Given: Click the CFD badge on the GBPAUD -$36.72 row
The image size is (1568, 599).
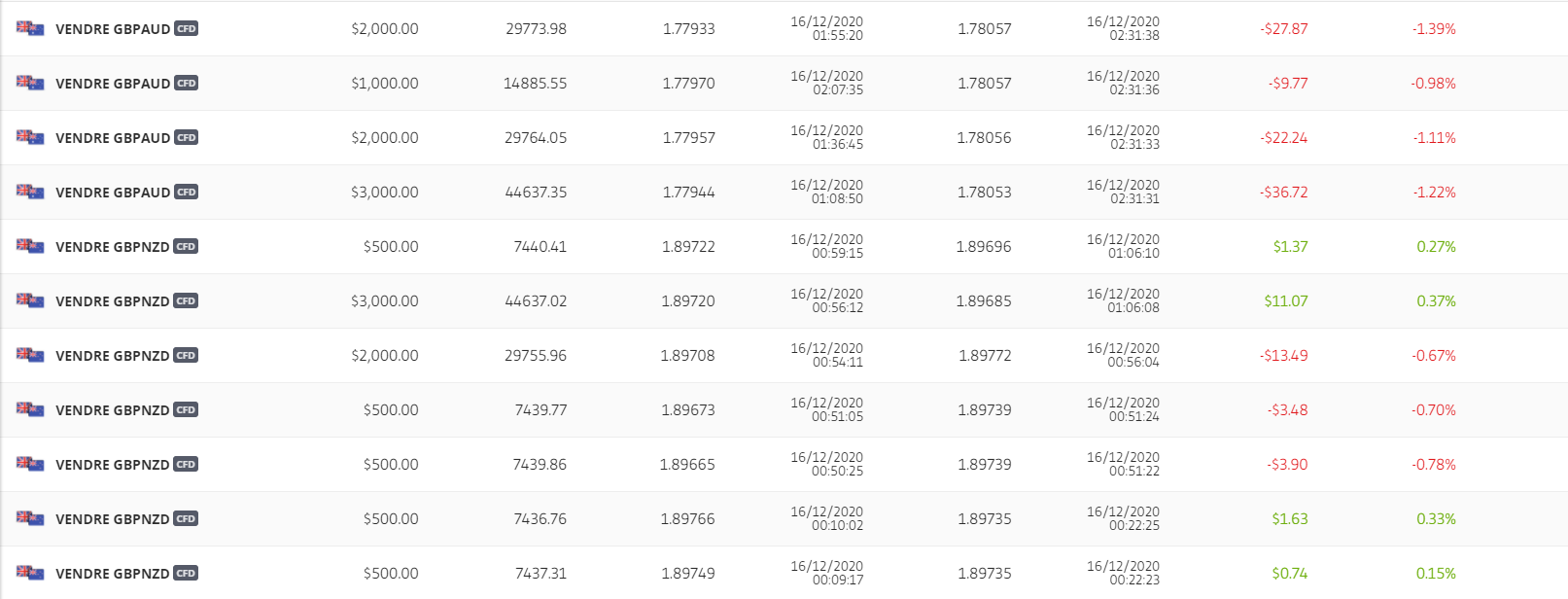Looking at the screenshot, I should click(x=186, y=193).
